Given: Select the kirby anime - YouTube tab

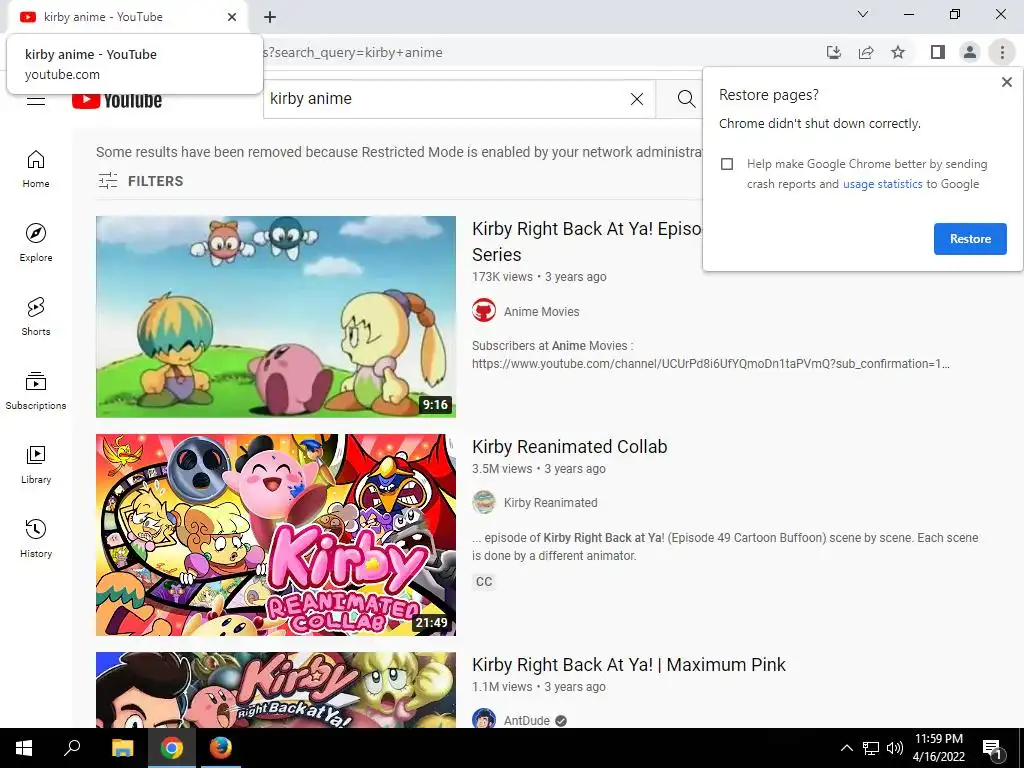Looking at the screenshot, I should [x=127, y=17].
